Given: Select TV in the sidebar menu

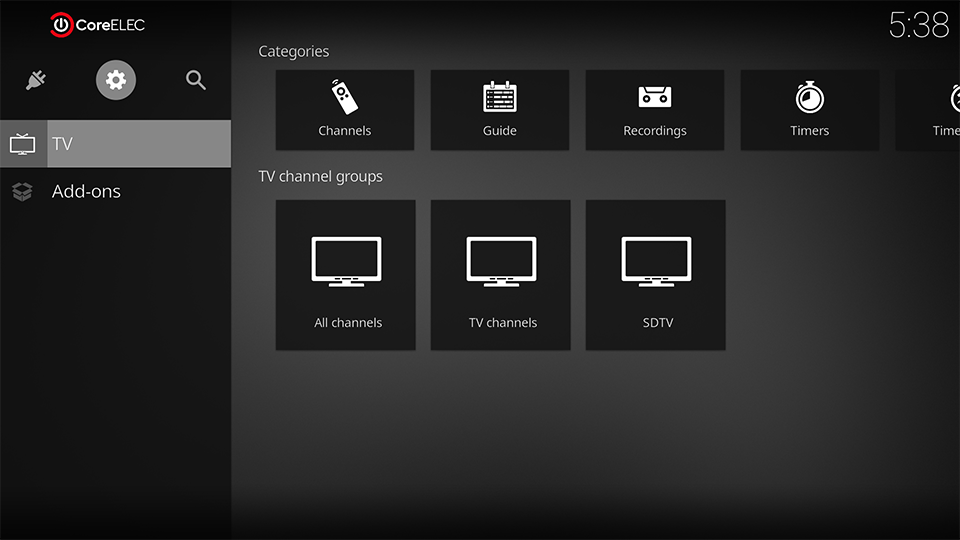Looking at the screenshot, I should (x=116, y=144).
